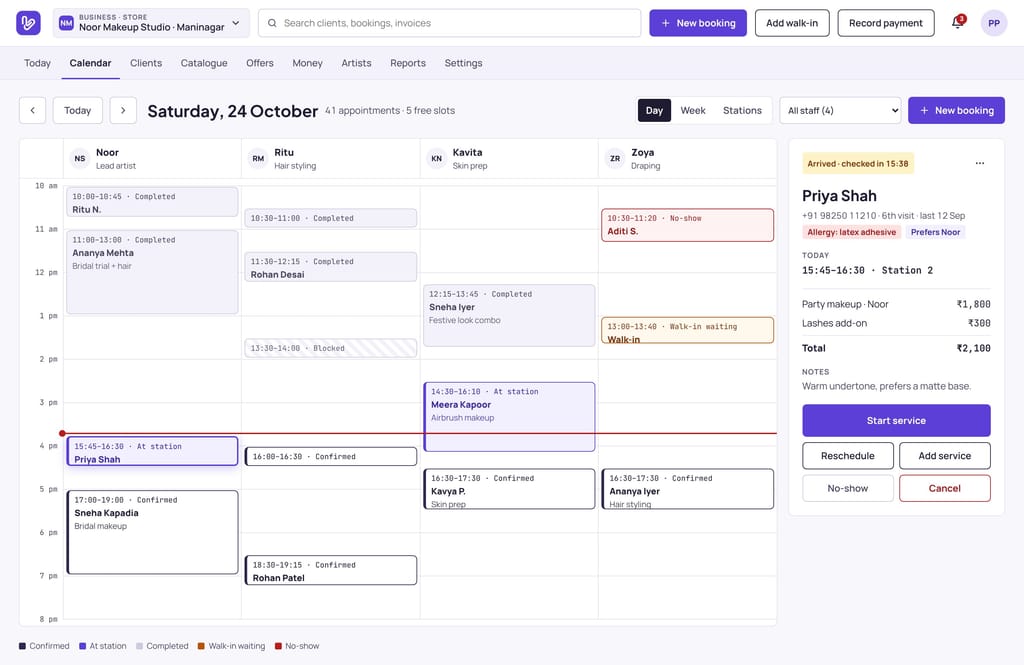Click the current-time marker dot on timeline
The image size is (1024, 665).
point(62,433)
